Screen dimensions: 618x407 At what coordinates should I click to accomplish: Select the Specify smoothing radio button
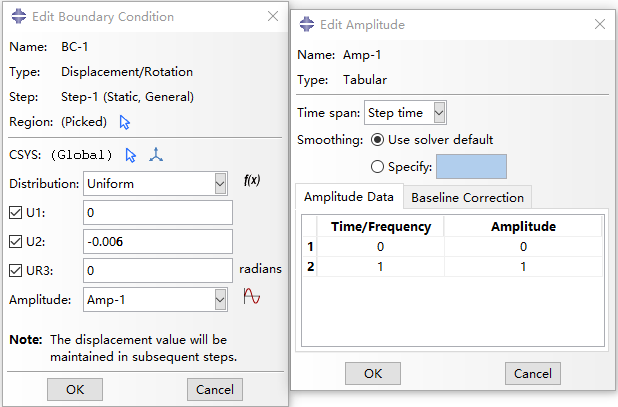(x=376, y=167)
